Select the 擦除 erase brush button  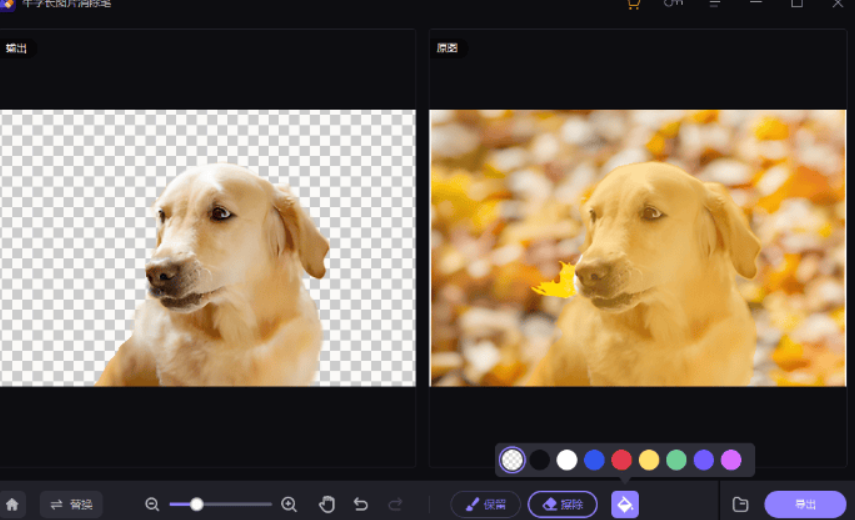(562, 505)
